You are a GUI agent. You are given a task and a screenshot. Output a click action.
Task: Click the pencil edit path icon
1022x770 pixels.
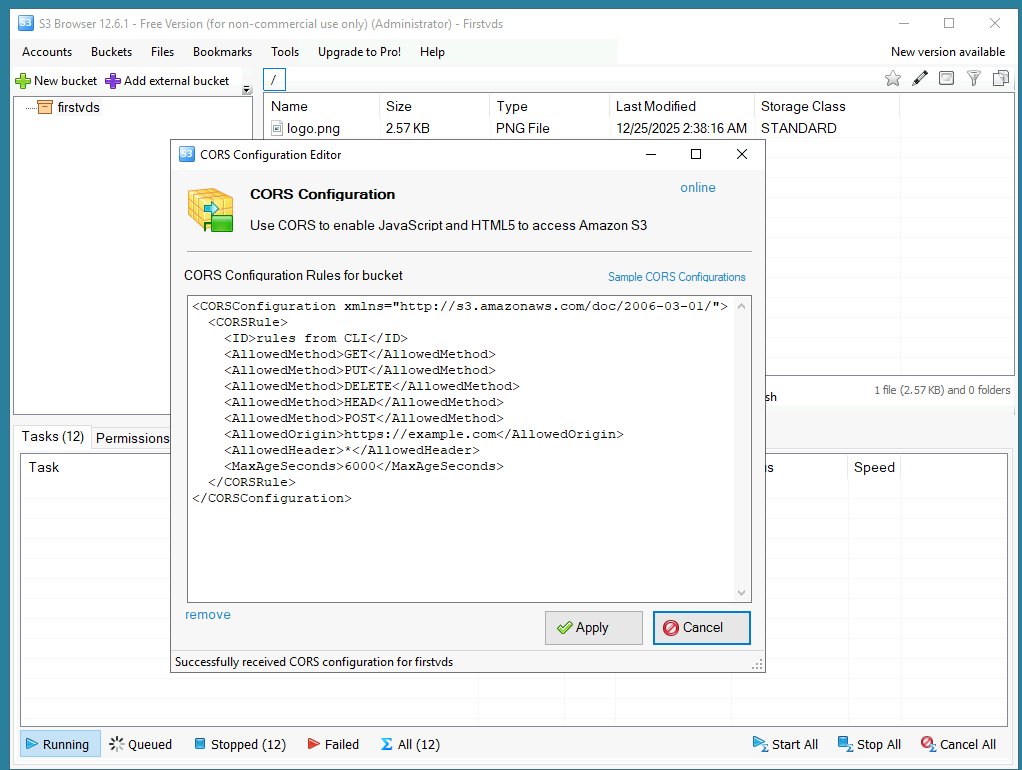tap(920, 79)
